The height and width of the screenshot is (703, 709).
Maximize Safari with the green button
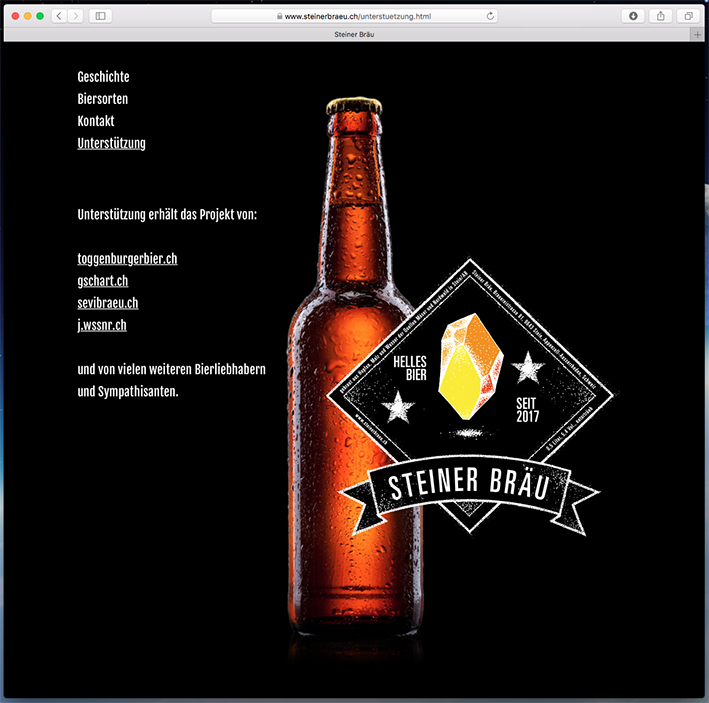tap(40, 16)
